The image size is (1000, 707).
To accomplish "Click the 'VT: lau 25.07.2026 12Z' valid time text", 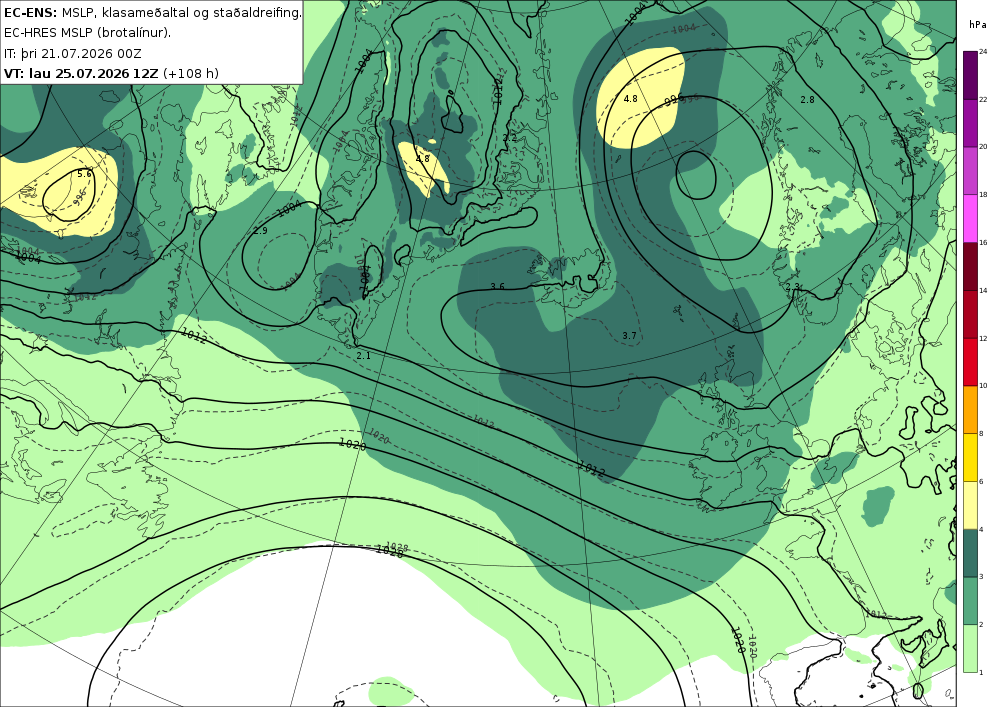I will 82,73.
